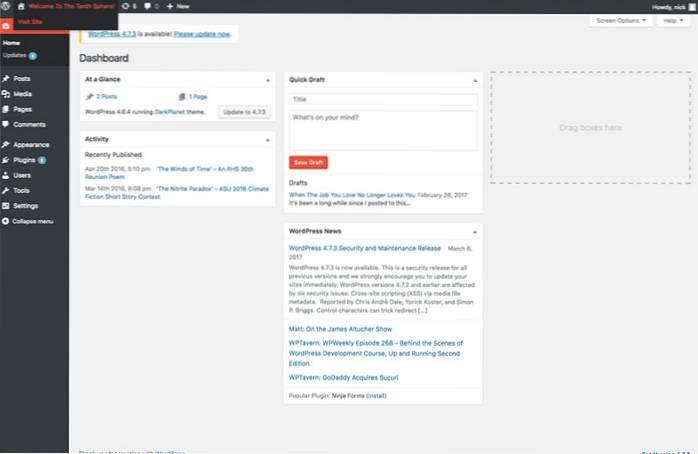
Task: Click the Pages icon in sidebar
Action: coord(6,109)
